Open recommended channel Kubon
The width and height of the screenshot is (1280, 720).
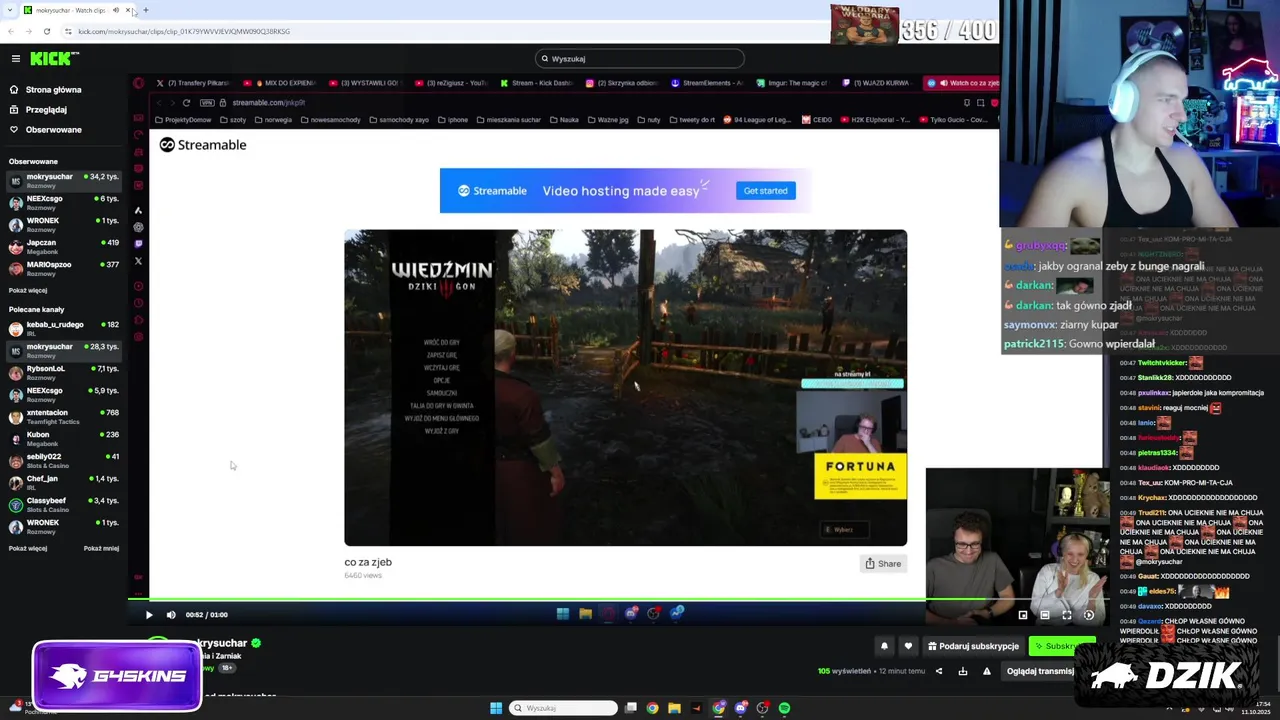pyautogui.click(x=62, y=438)
